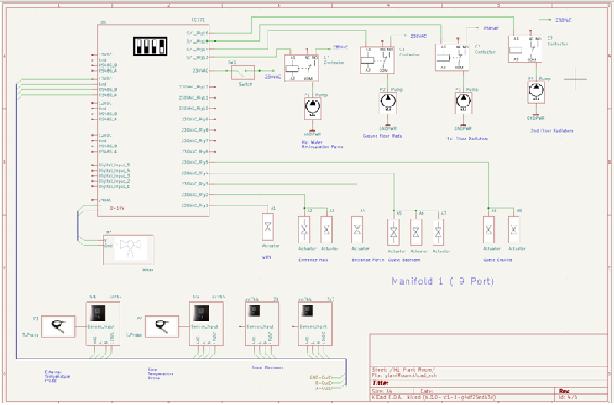Click the 'Id: 4/5' sheet number
Viewport: 614px width, 405px height.
568,397
